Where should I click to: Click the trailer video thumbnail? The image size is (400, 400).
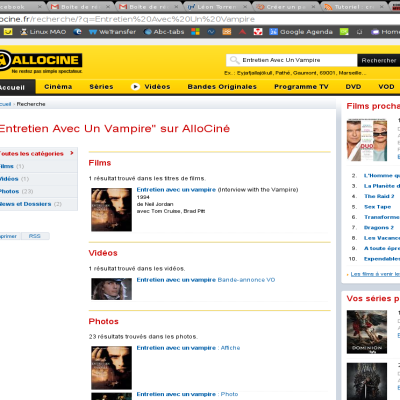click(111, 289)
